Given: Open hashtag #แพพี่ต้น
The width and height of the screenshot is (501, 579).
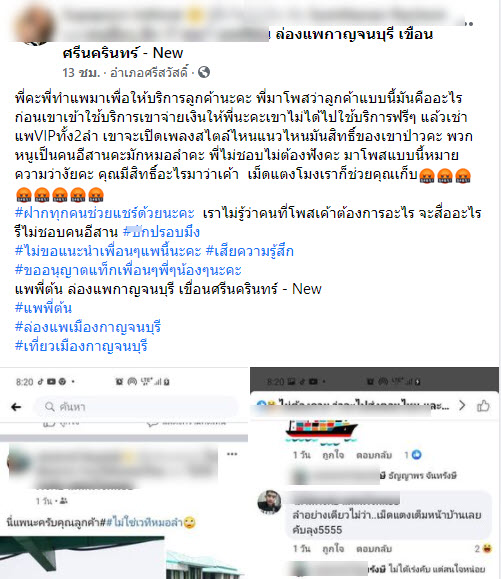Looking at the screenshot, I should coord(43,308).
